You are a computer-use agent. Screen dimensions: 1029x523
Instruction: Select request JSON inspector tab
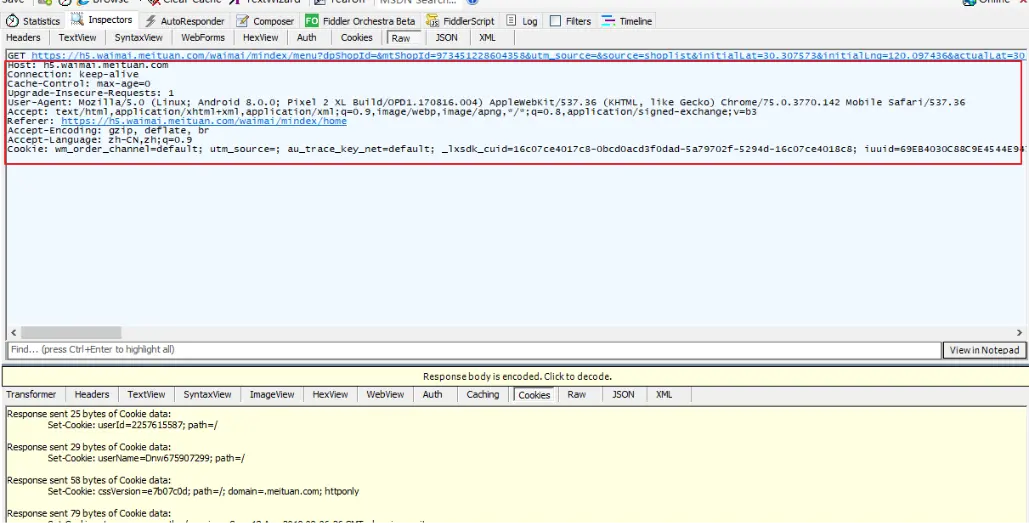click(x=446, y=37)
